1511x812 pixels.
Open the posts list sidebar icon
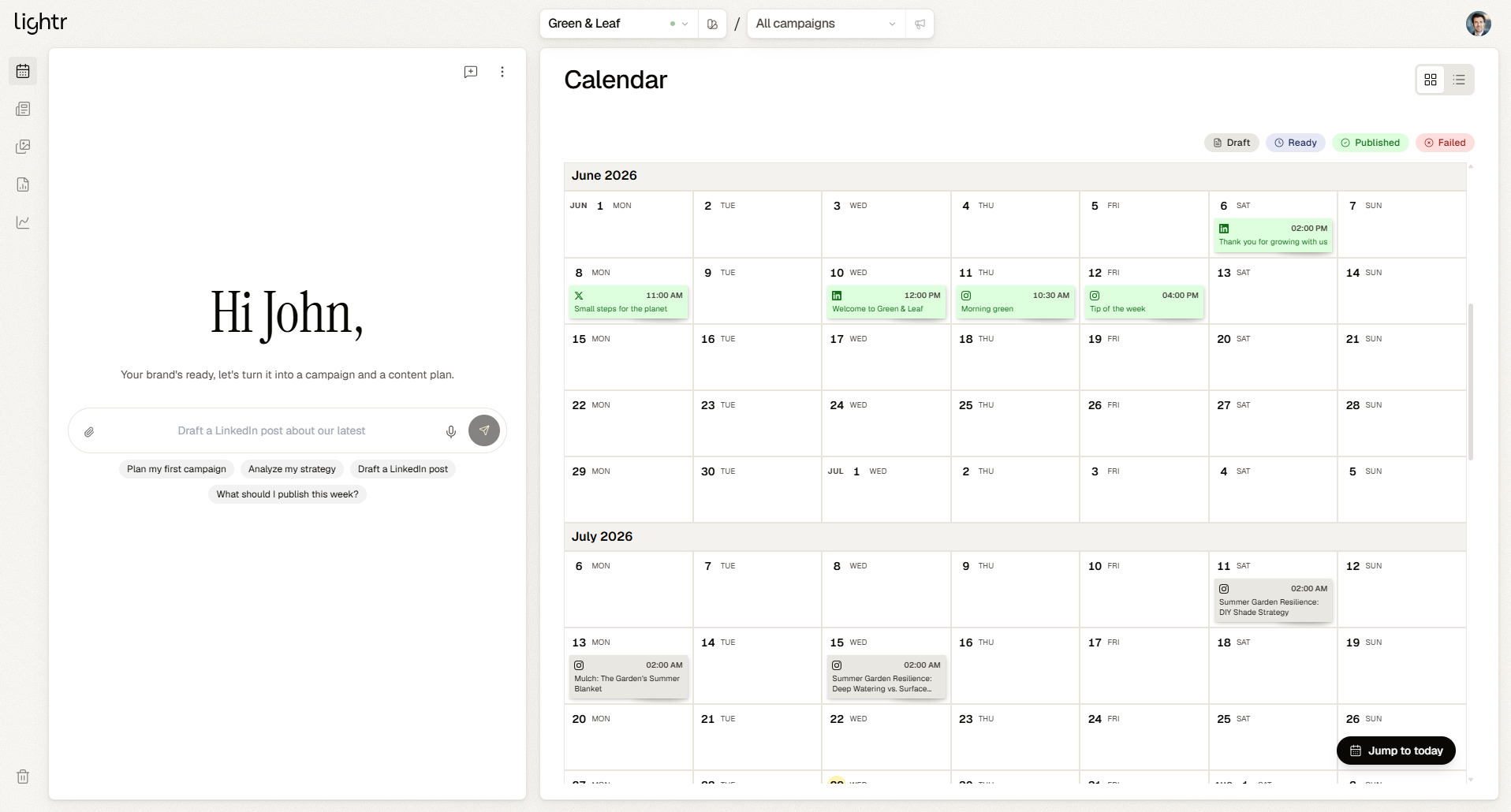coord(23,109)
